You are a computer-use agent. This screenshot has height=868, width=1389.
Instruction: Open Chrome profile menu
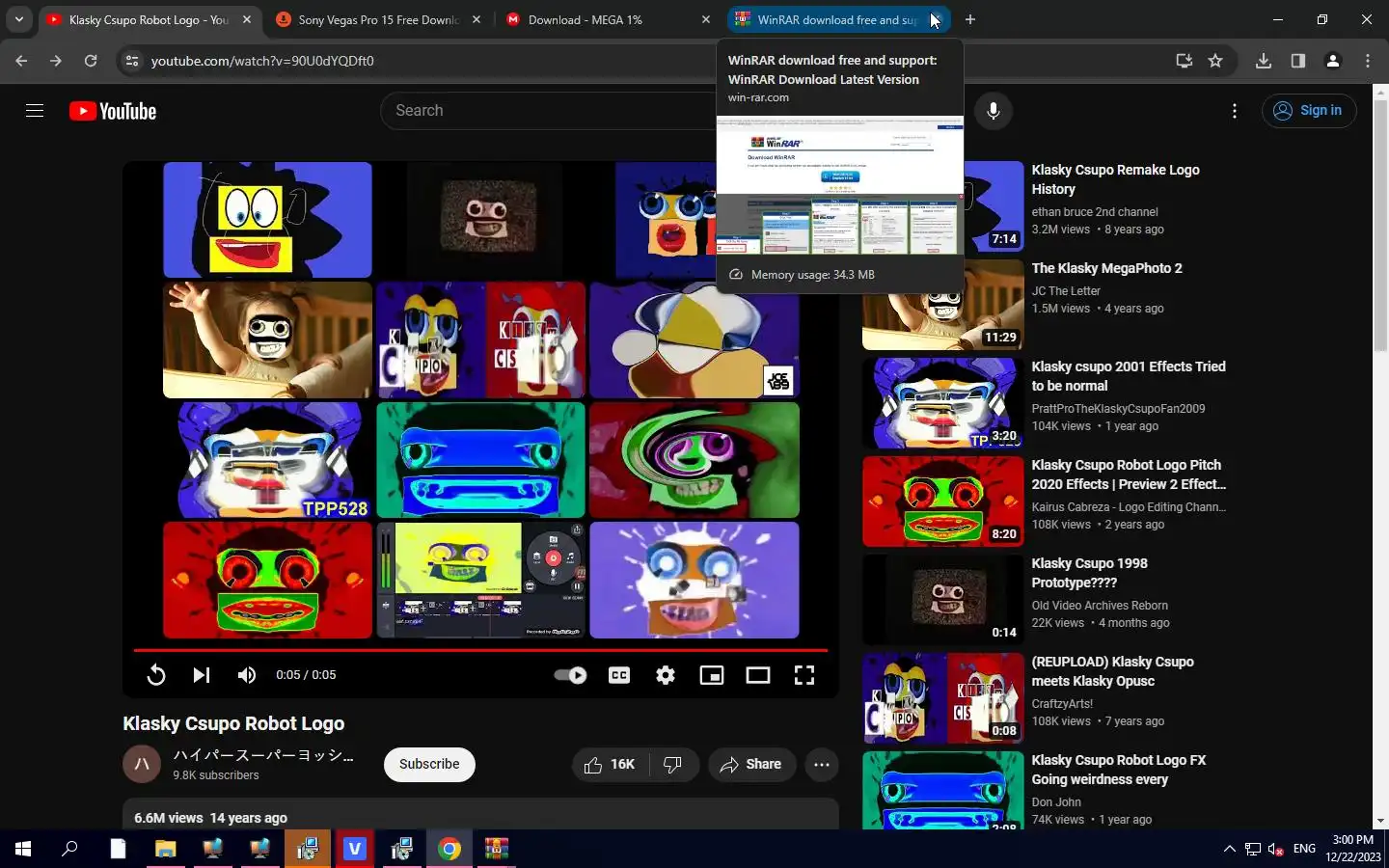point(1333,61)
